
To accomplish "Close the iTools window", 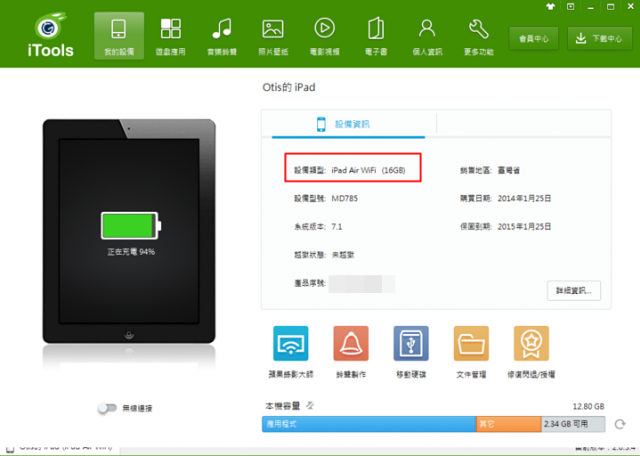I will click(x=631, y=7).
